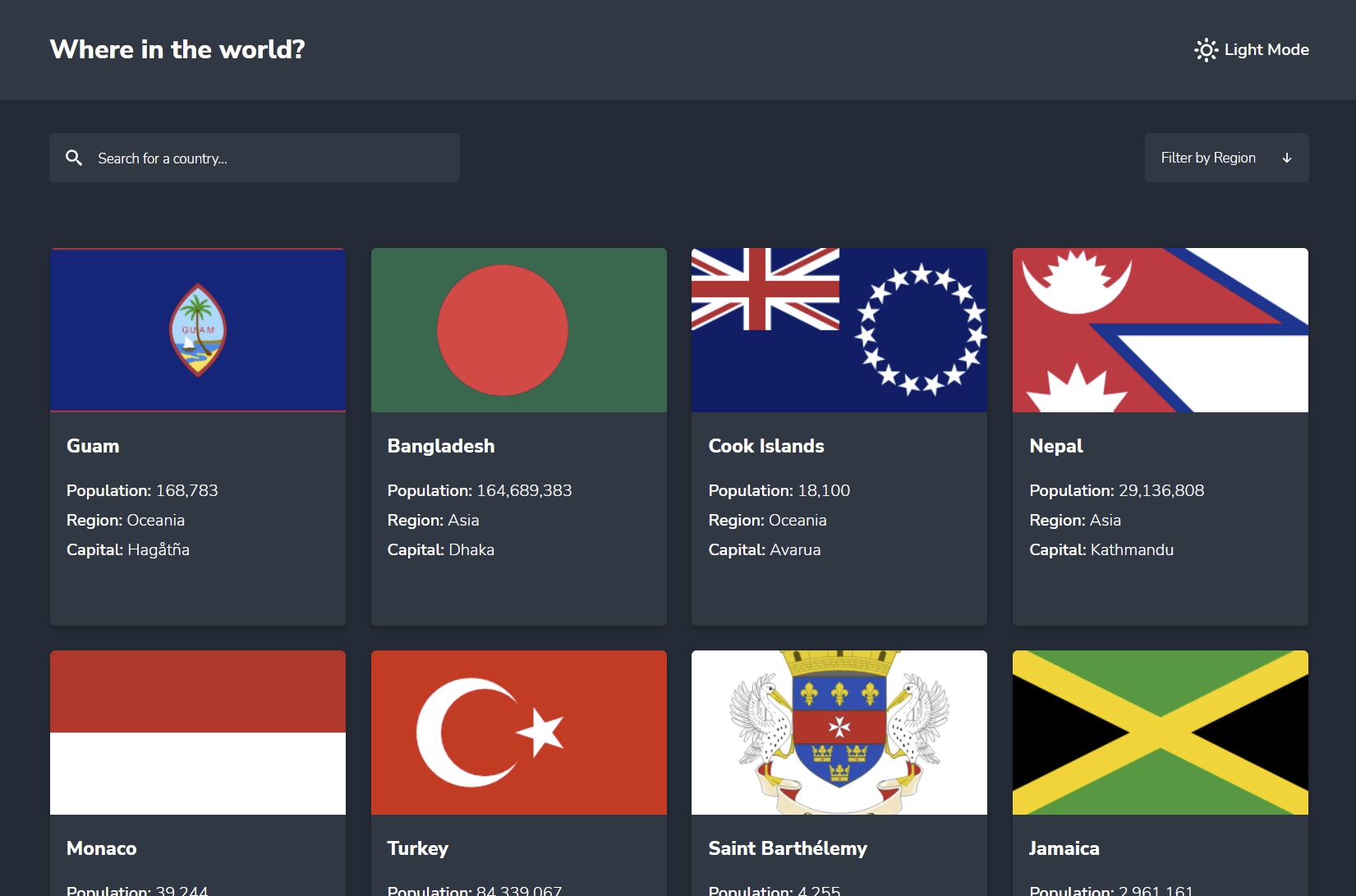The image size is (1356, 896).
Task: Toggle Light Mode on
Action: (1250, 49)
